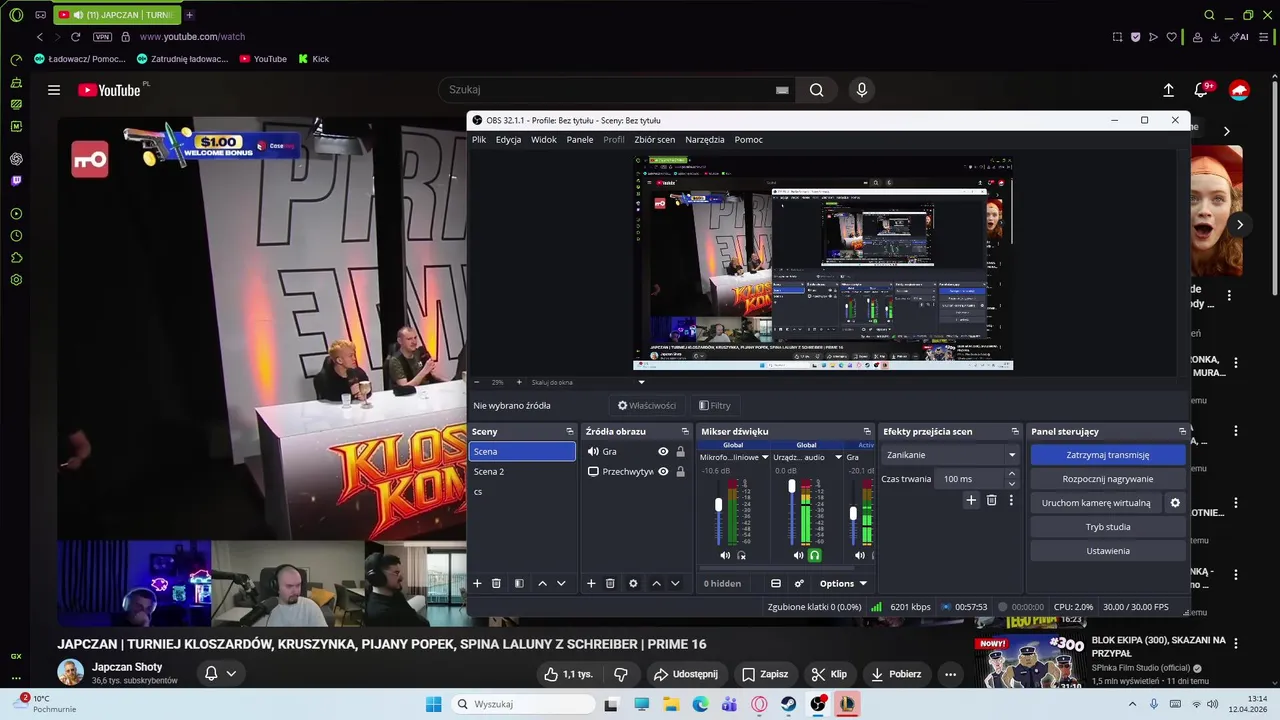Toggle monitoring icon on Mikrofon channel
The width and height of the screenshot is (1280, 720).
pyautogui.click(x=741, y=555)
